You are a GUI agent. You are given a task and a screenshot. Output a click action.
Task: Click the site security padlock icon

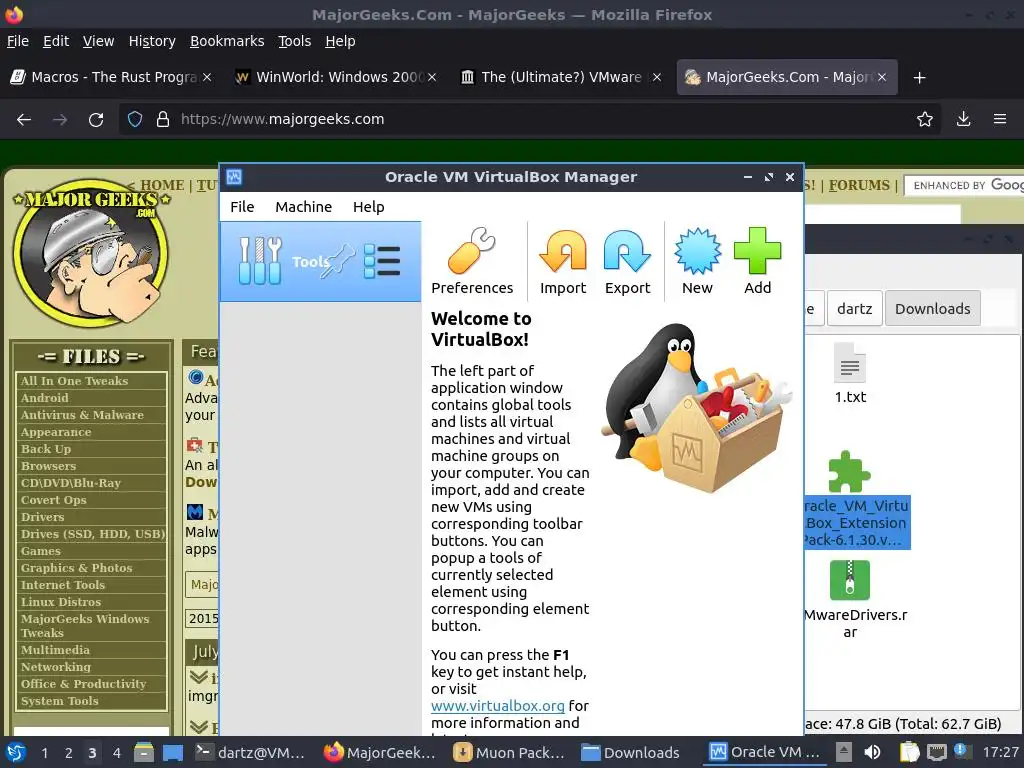pyautogui.click(x=163, y=120)
